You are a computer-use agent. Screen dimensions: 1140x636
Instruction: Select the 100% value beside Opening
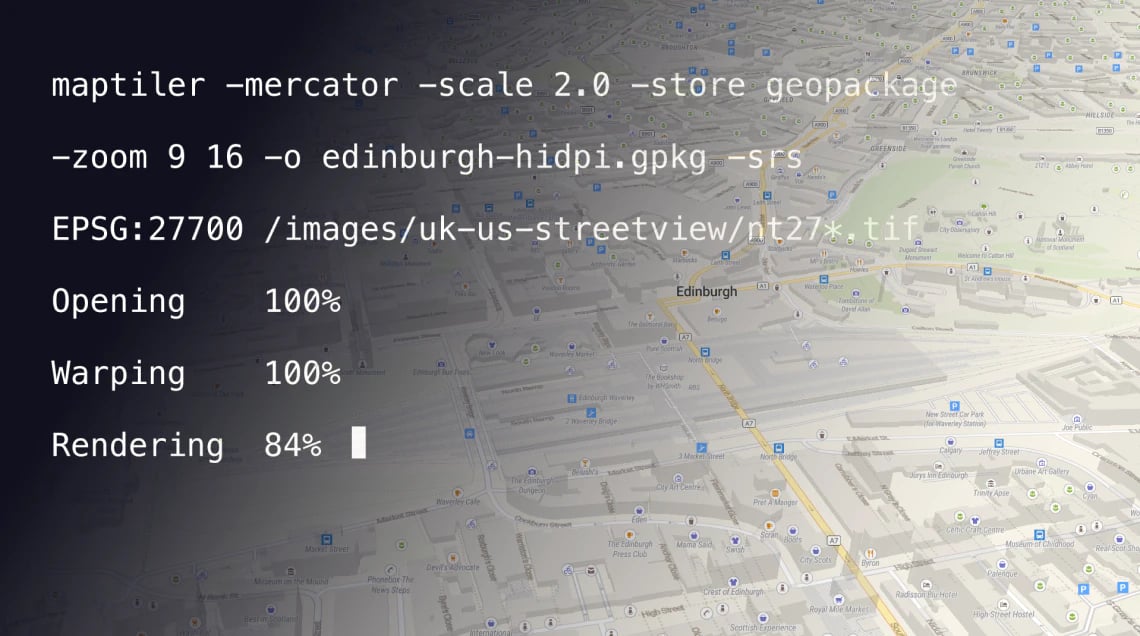[x=302, y=301]
